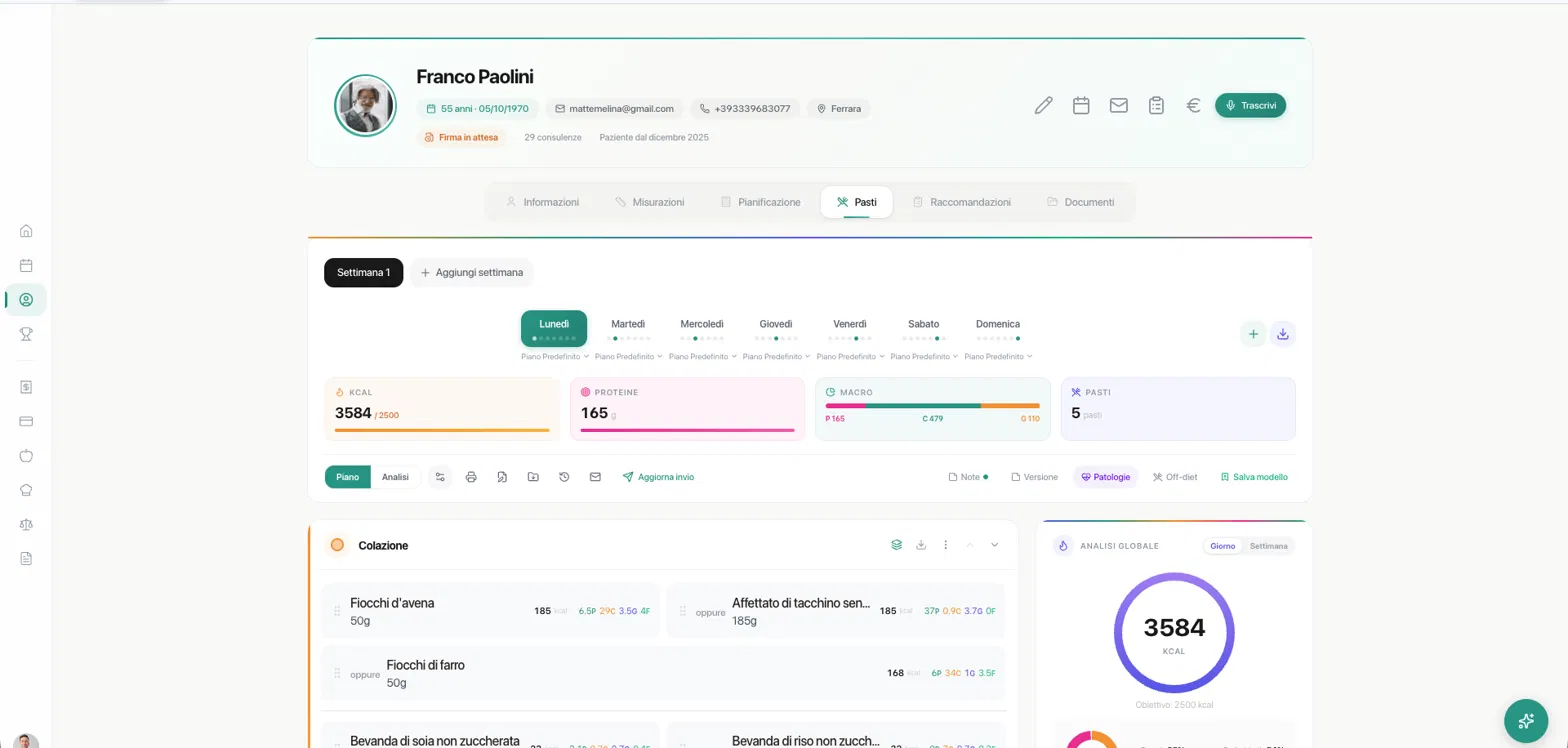This screenshot has width=1568, height=748.
Task: Click the clipboard icon in patient header
Action: [1156, 105]
